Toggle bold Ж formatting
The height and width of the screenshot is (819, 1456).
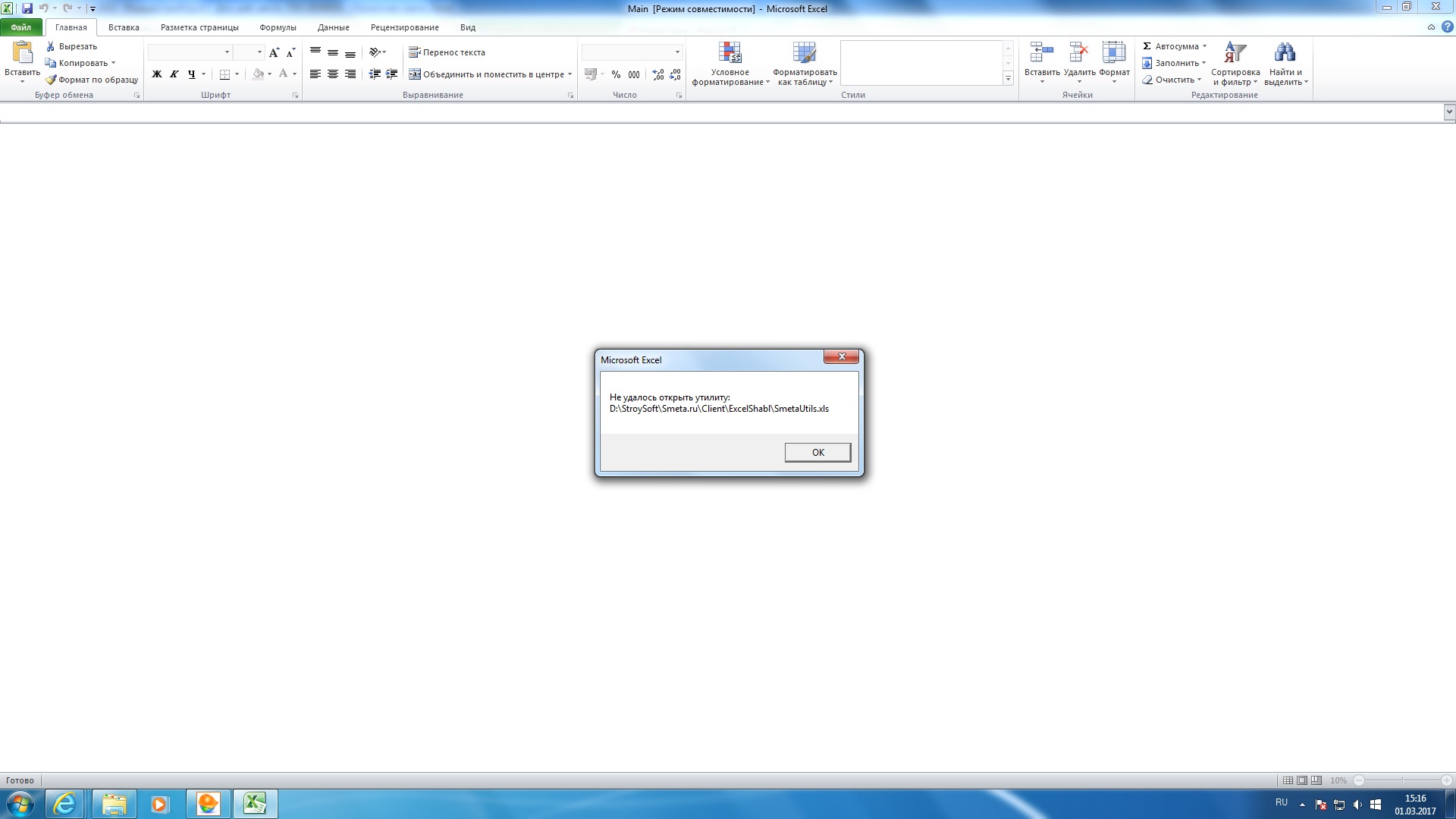[157, 74]
